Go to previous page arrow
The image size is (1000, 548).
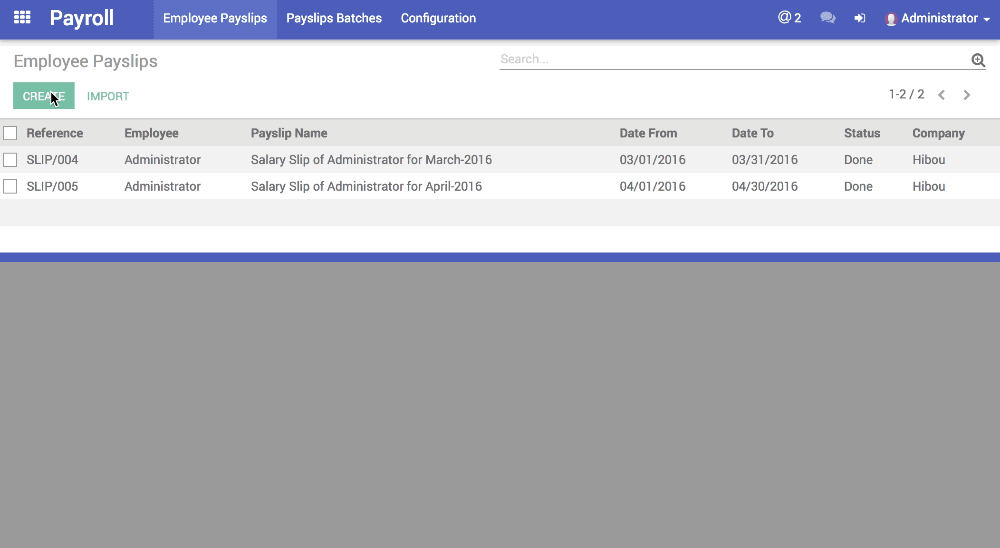[941, 95]
